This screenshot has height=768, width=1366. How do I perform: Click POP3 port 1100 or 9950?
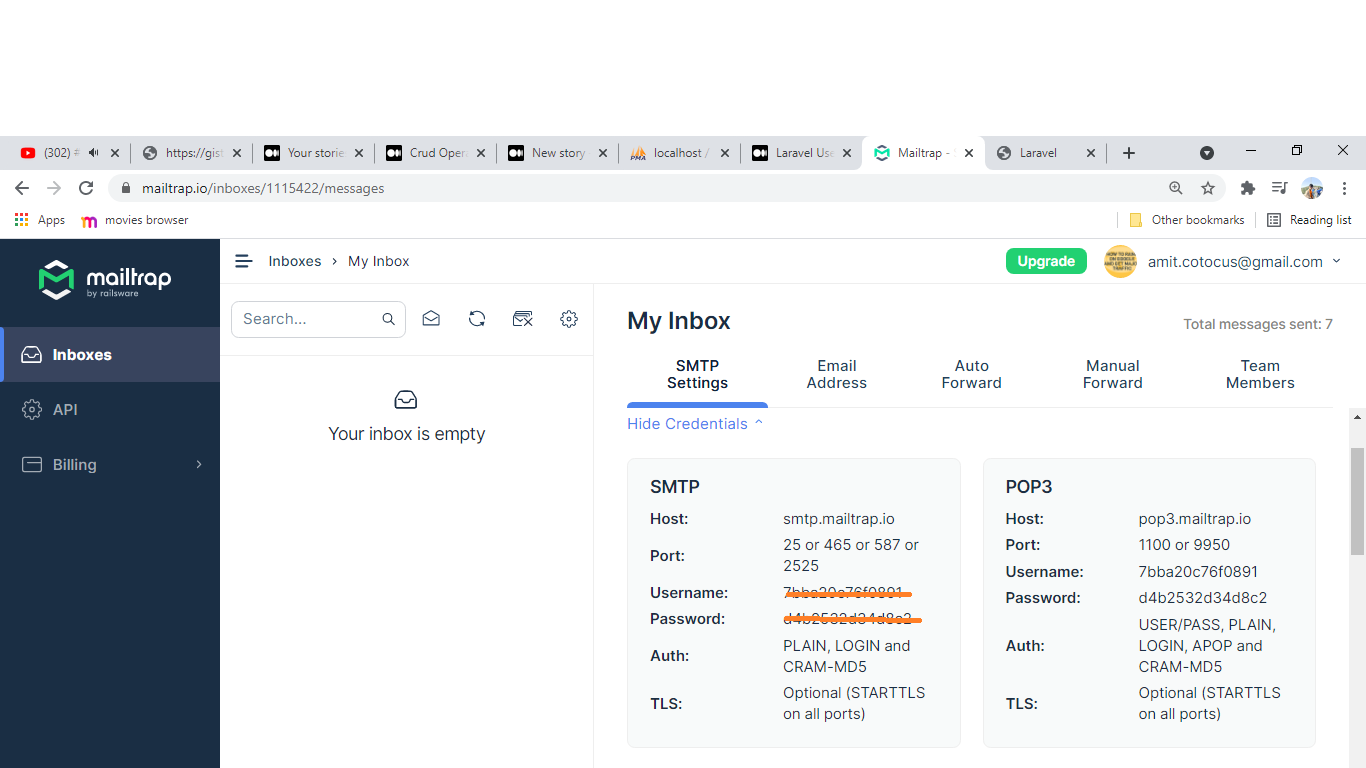[x=1184, y=545]
